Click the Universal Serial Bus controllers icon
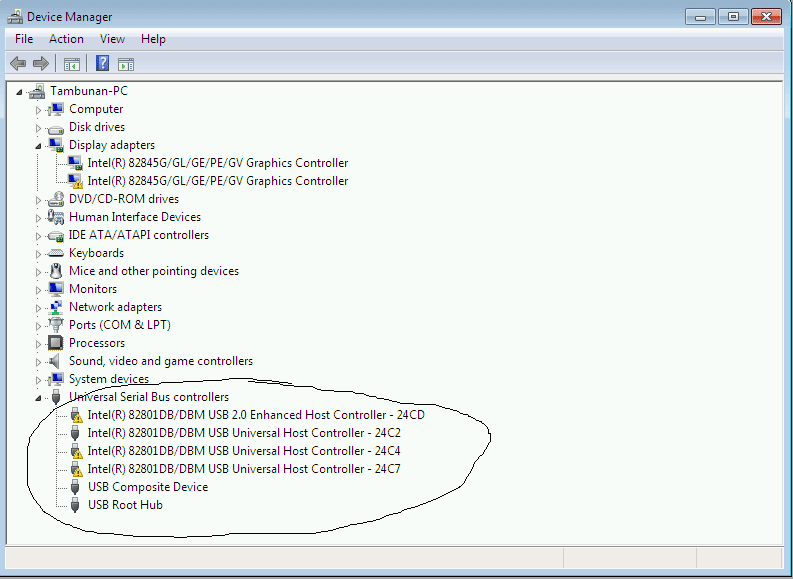Image resolution: width=793 pixels, height=579 pixels. 56,397
